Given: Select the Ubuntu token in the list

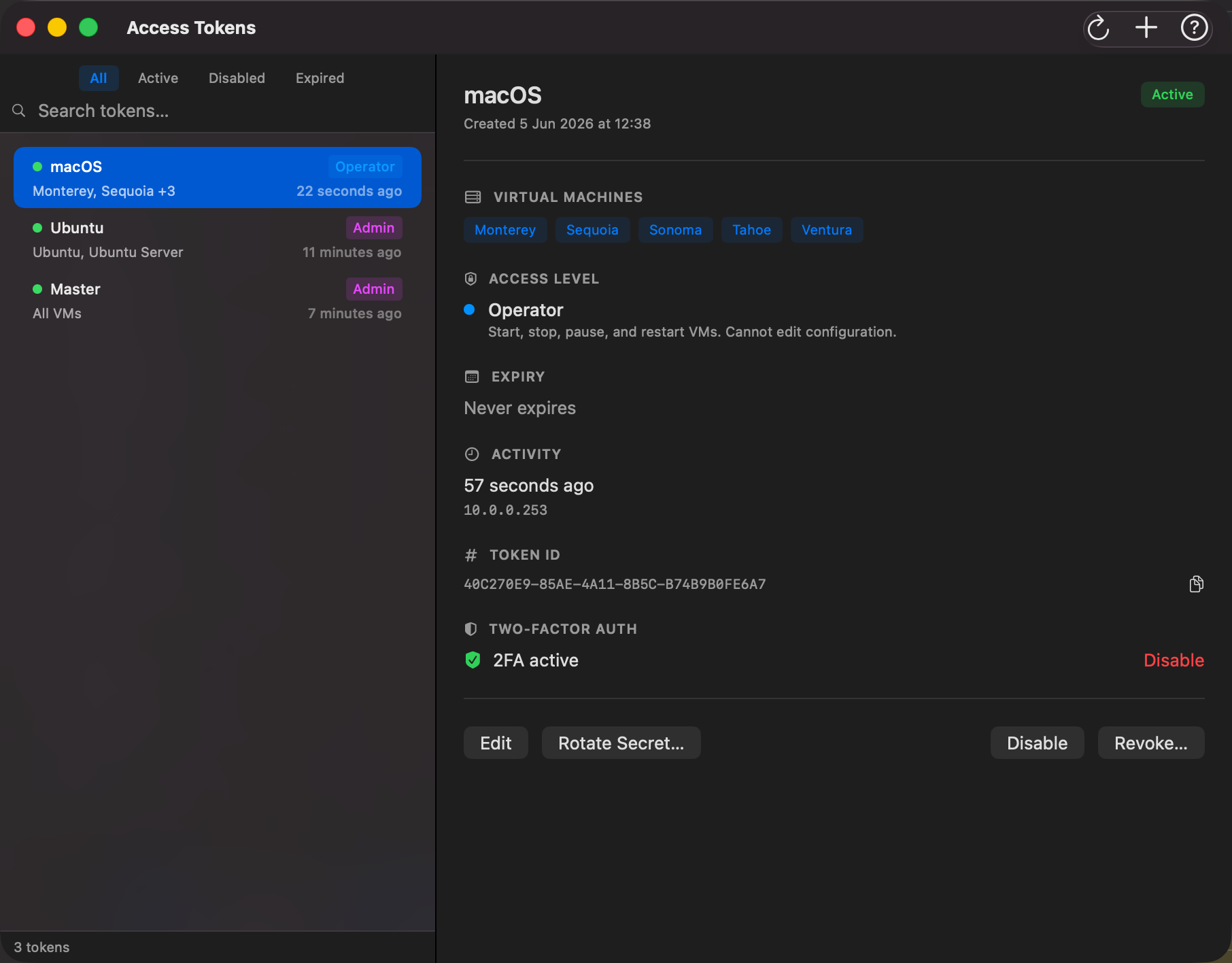Looking at the screenshot, I should [x=218, y=239].
